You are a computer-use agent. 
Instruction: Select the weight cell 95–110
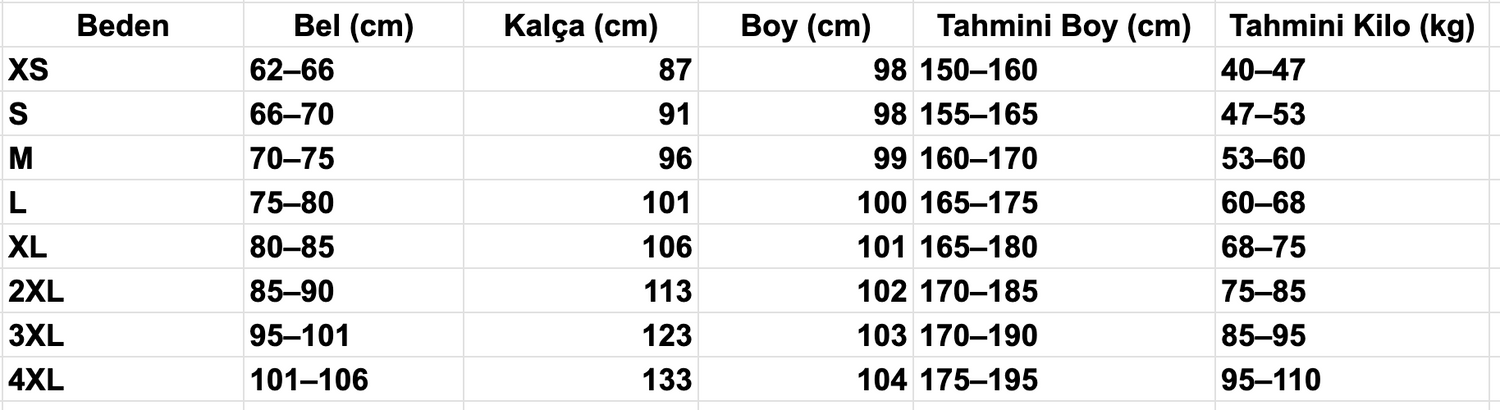pyautogui.click(x=1353, y=380)
